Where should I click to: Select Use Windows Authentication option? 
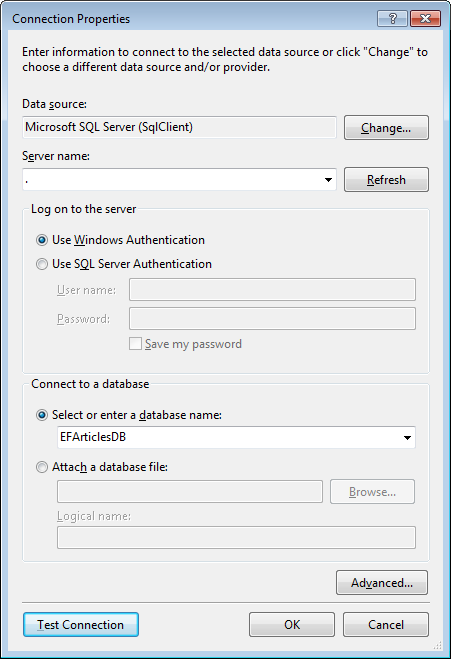(x=42, y=240)
